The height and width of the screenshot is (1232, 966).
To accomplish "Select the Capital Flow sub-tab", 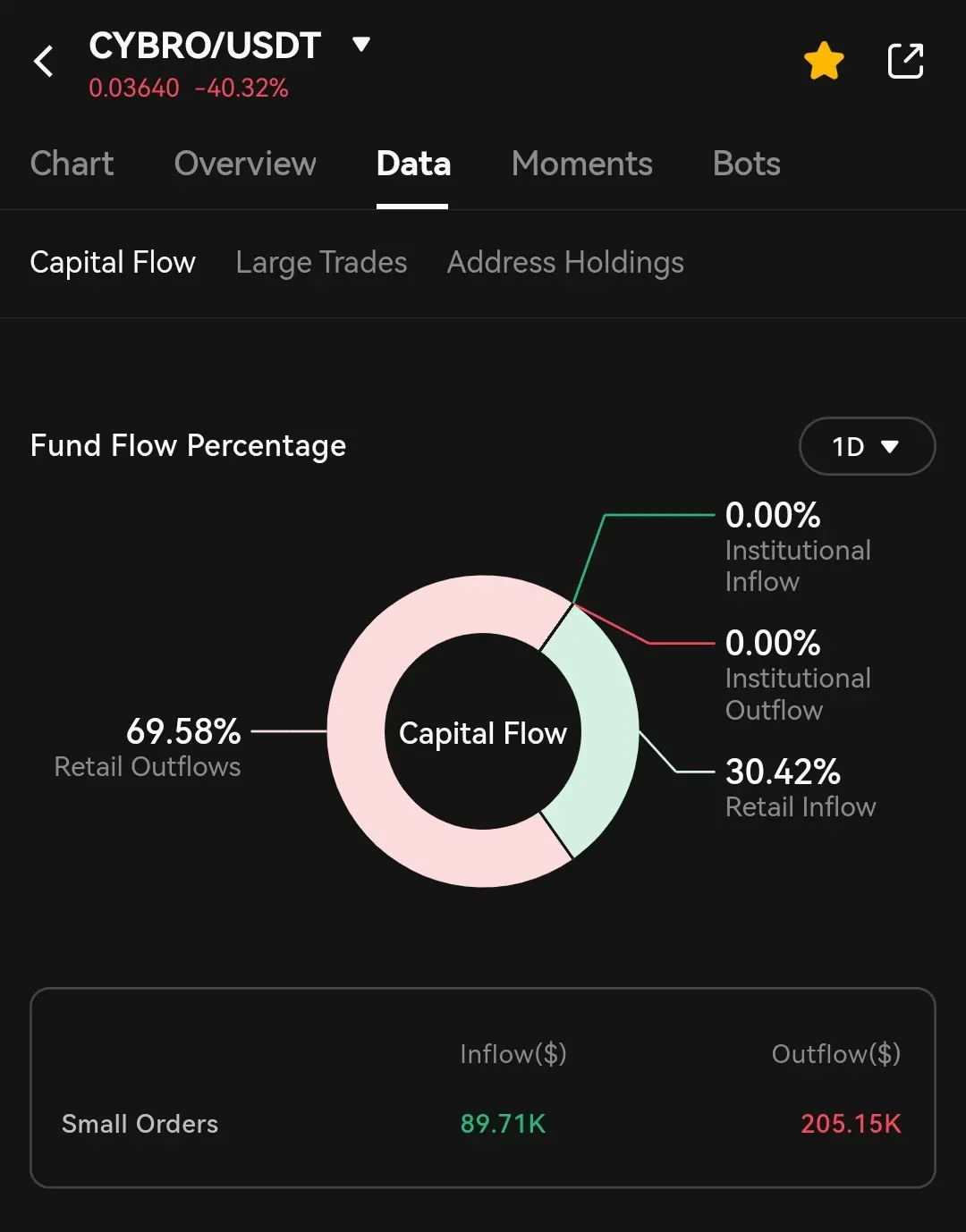I will (x=113, y=263).
